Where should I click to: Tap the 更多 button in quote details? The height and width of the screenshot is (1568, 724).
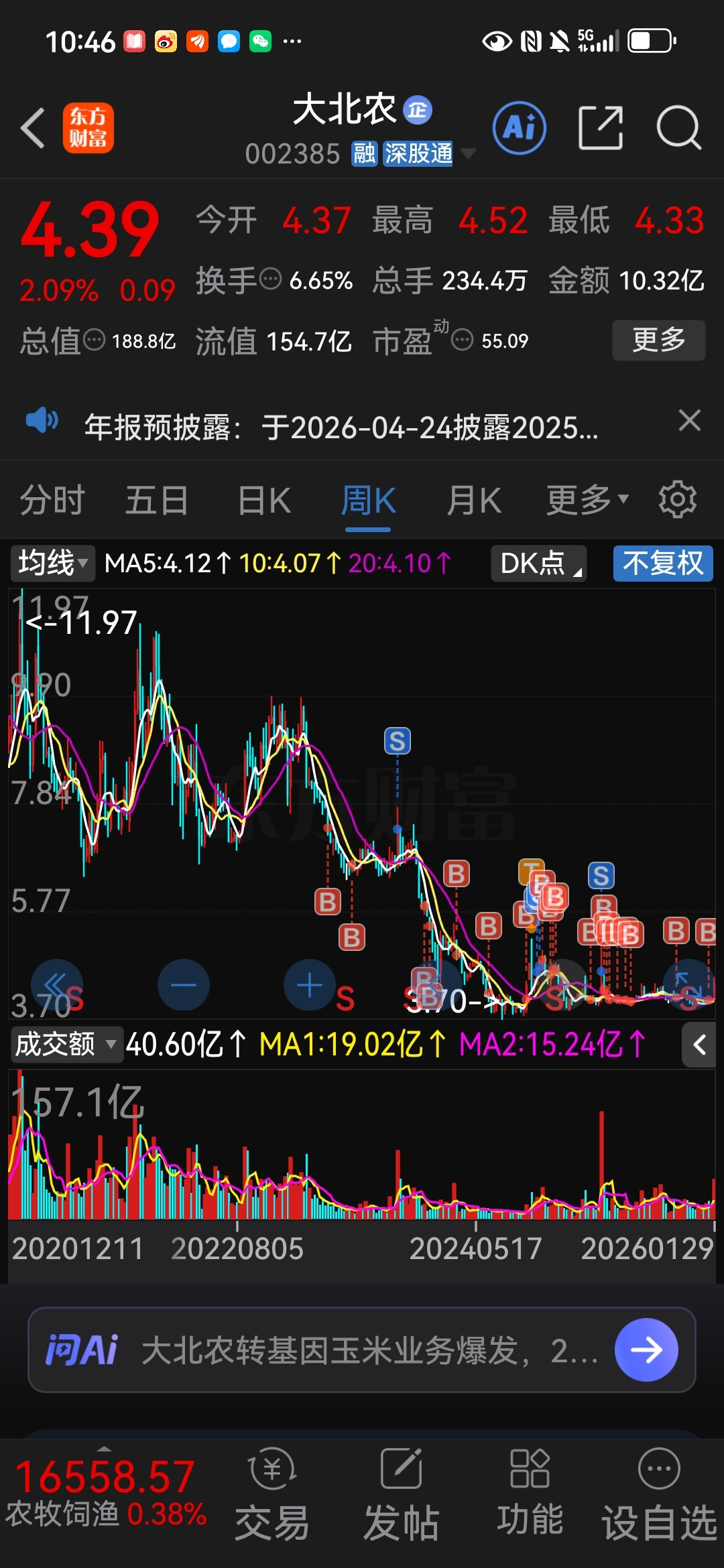coord(658,340)
